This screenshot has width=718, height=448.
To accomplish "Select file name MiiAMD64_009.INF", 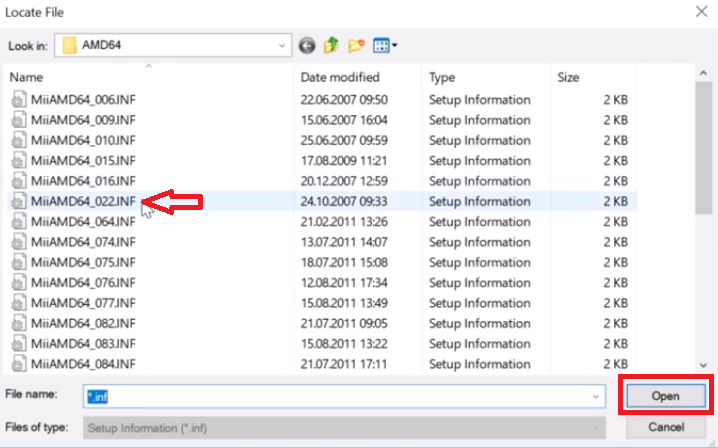I will point(83,120).
